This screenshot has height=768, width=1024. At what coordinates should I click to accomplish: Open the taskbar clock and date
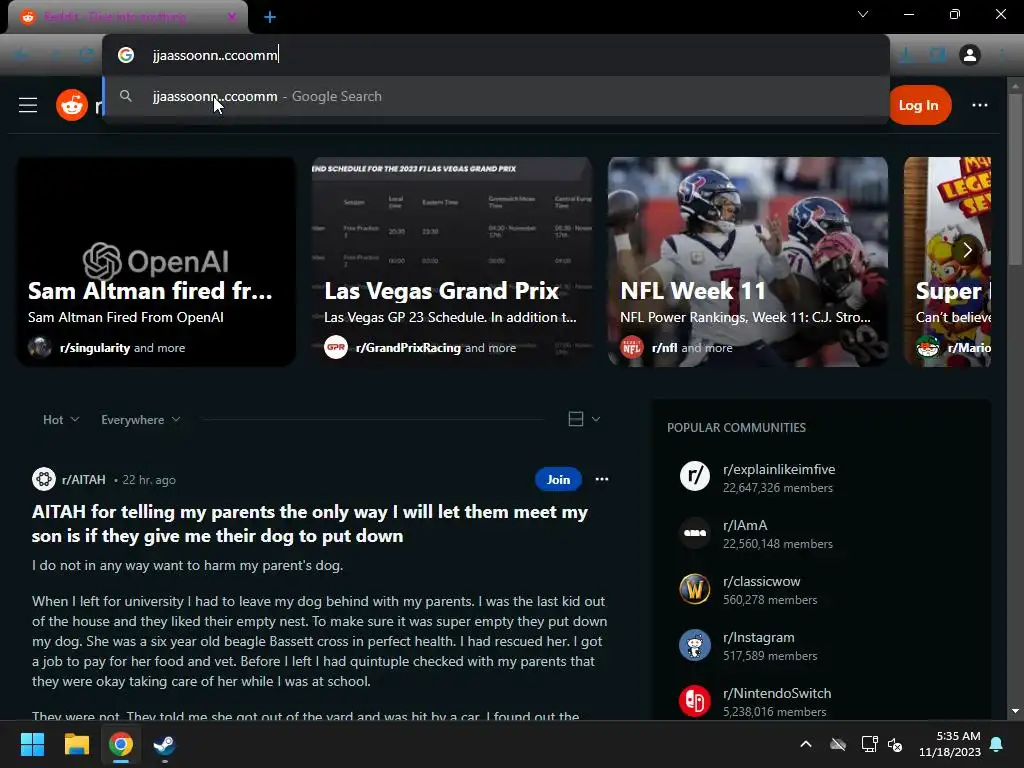[x=950, y=744]
